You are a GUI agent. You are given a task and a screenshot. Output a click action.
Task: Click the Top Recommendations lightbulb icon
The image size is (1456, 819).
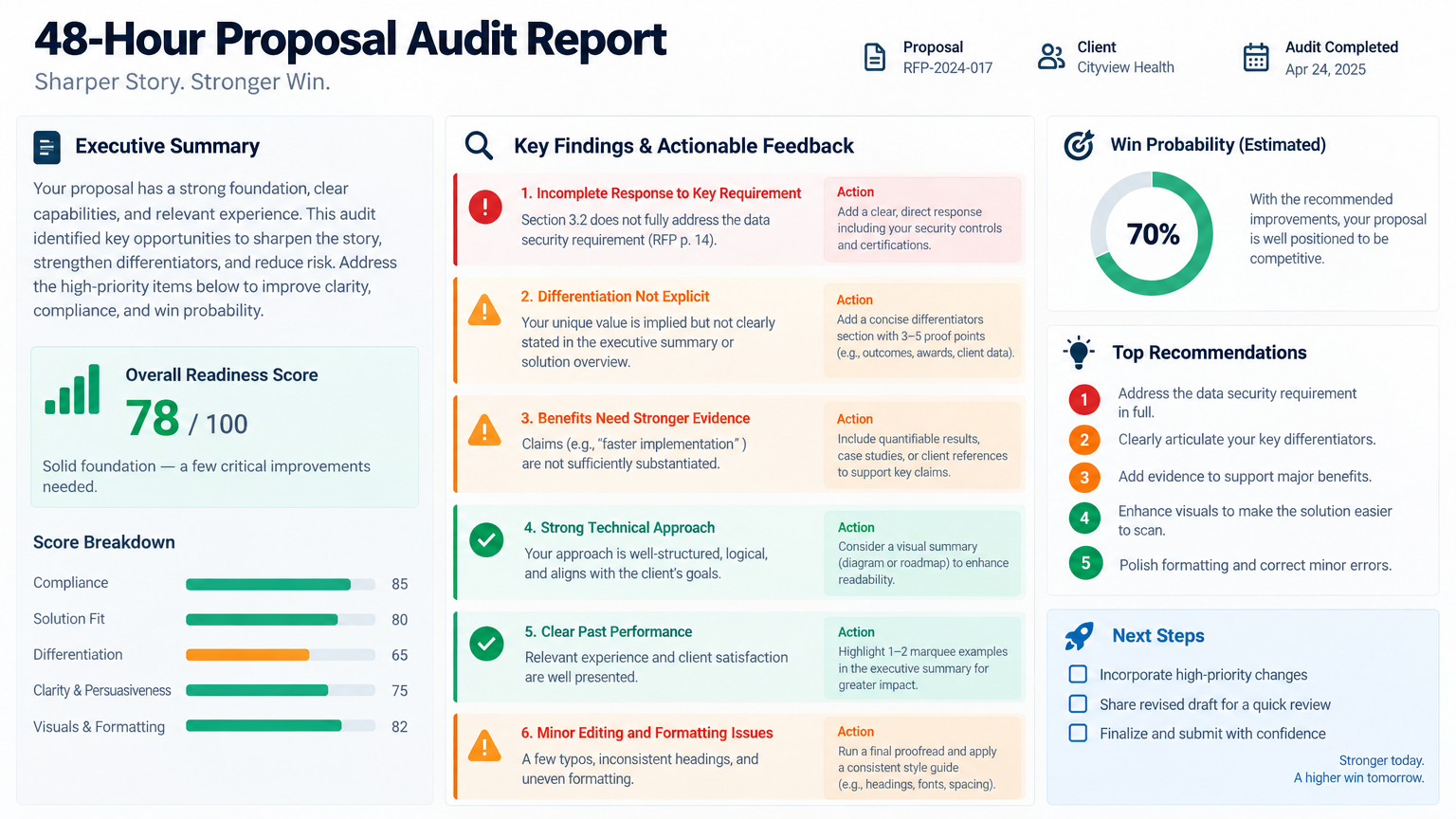(1079, 352)
